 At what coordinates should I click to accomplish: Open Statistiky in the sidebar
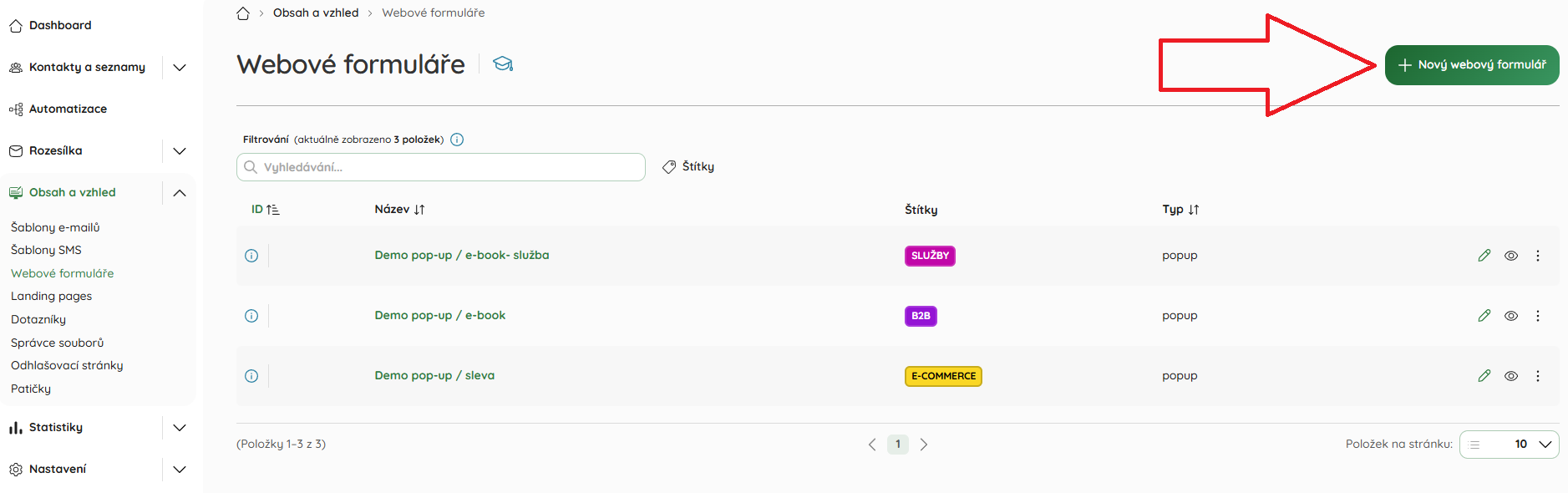pyautogui.click(x=46, y=428)
